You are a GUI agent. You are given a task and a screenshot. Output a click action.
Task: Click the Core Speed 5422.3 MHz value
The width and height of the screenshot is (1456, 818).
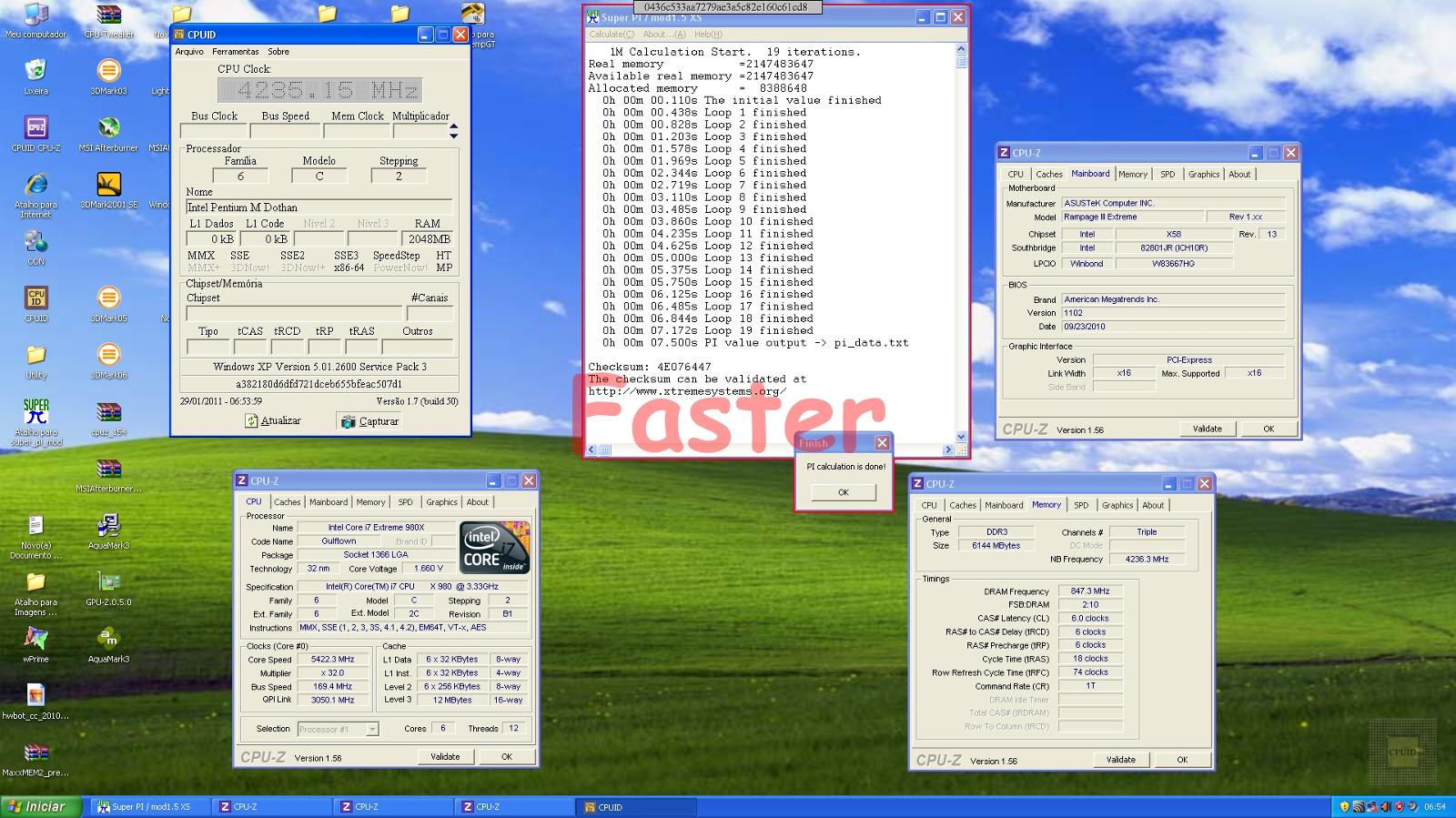[333, 660]
